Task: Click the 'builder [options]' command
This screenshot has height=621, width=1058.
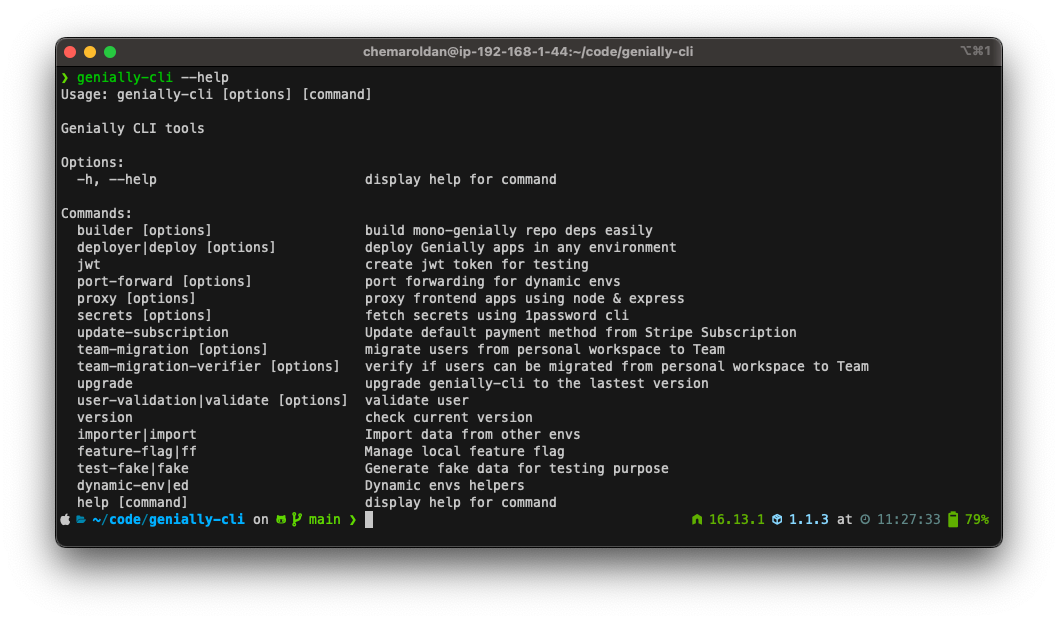Action: (x=144, y=230)
